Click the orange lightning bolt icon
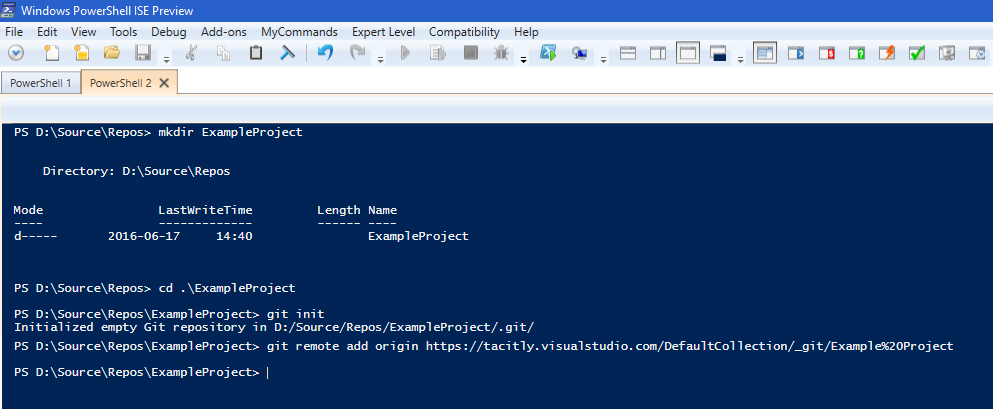This screenshot has width=993, height=409. pyautogui.click(x=886, y=53)
